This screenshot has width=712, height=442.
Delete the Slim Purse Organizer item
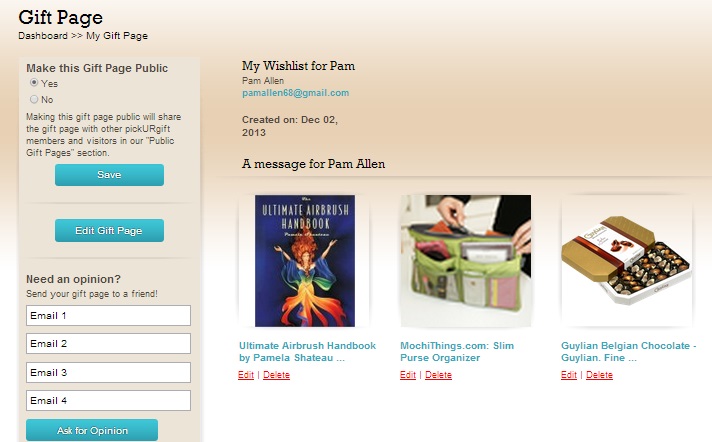[438, 375]
